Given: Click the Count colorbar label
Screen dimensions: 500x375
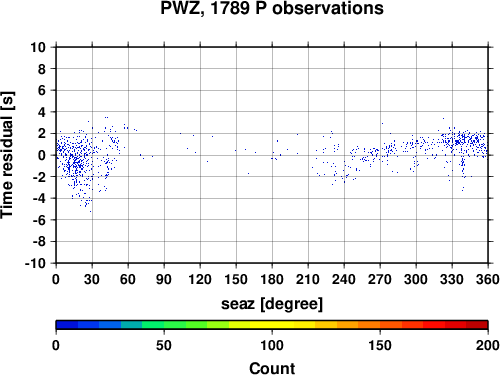Looking at the screenshot, I should point(272,368).
